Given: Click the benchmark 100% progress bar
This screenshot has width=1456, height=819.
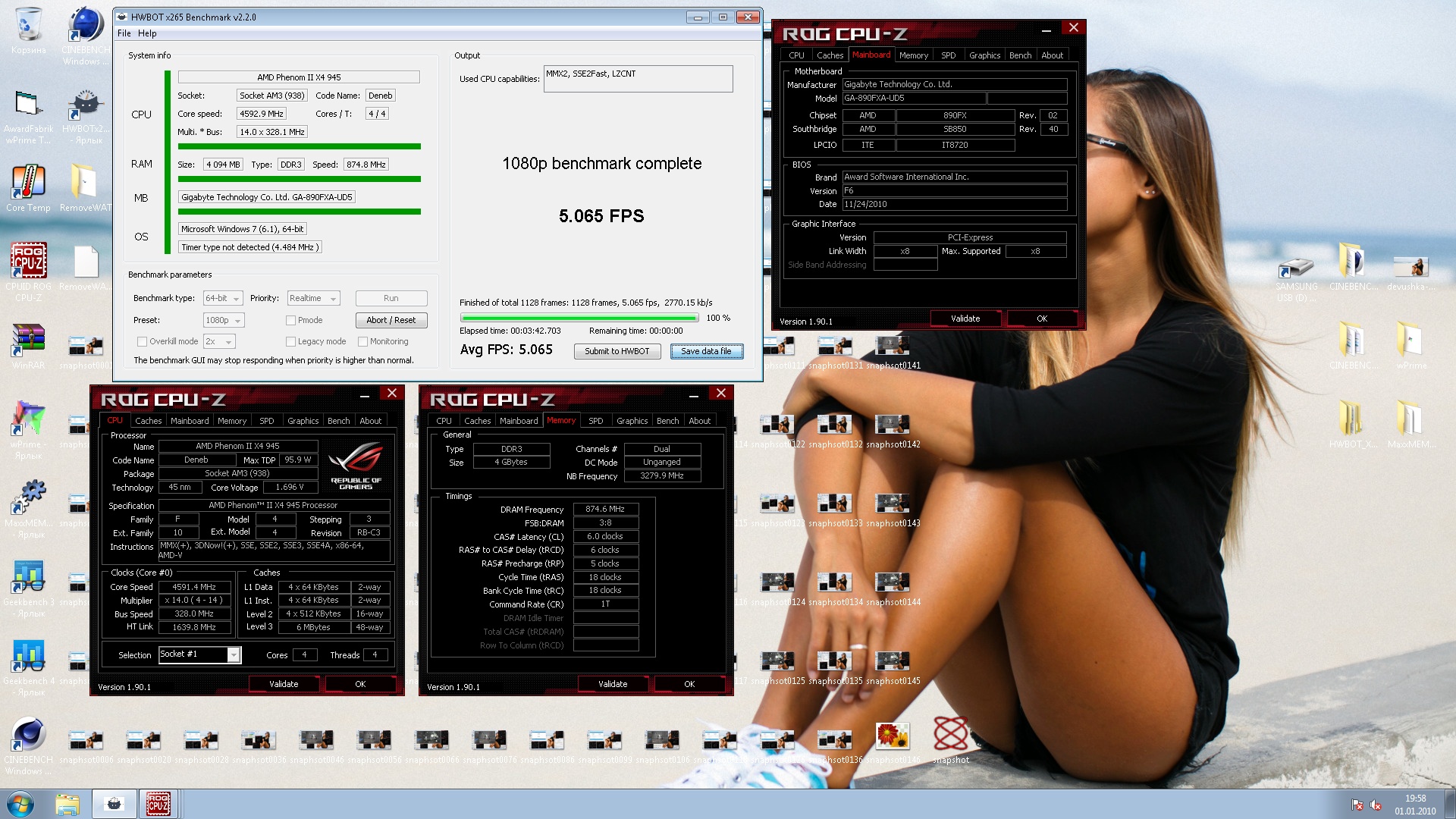Looking at the screenshot, I should pyautogui.click(x=579, y=318).
